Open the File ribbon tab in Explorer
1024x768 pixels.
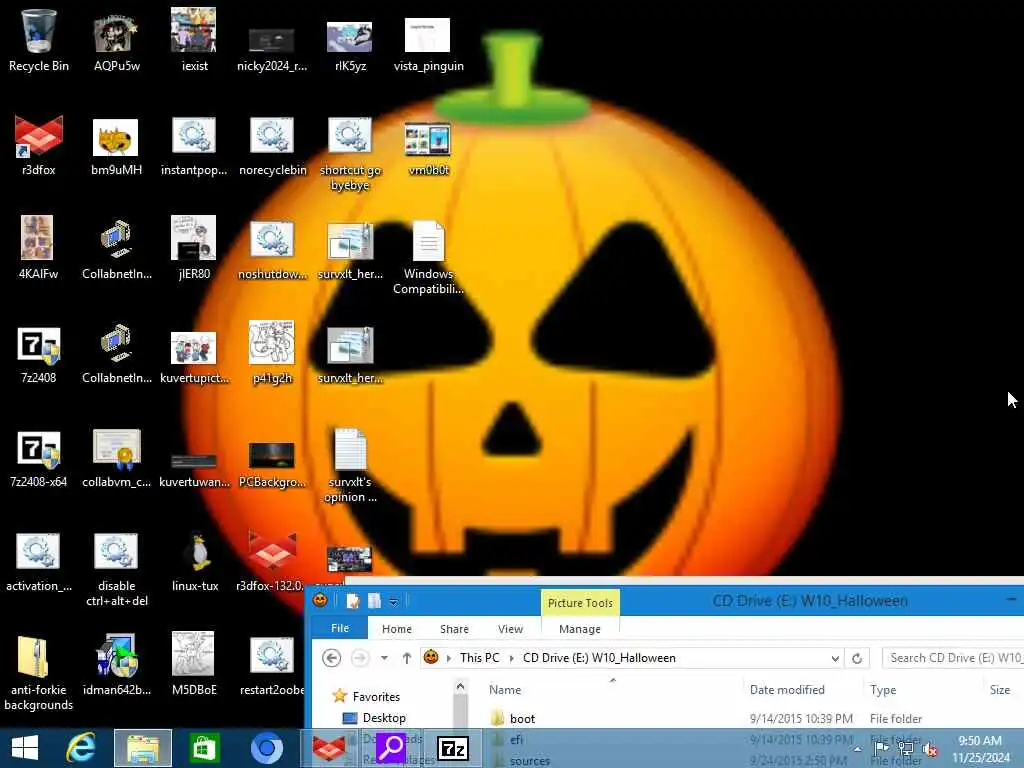340,628
